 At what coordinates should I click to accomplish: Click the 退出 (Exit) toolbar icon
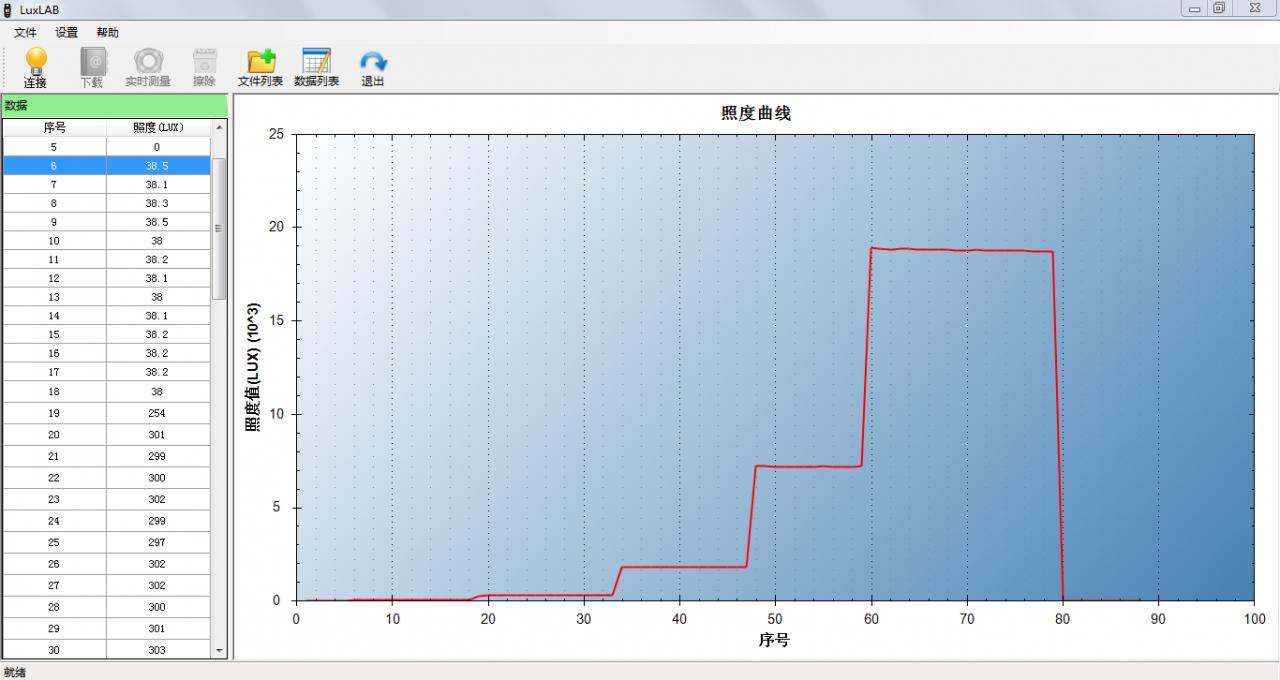click(x=372, y=65)
